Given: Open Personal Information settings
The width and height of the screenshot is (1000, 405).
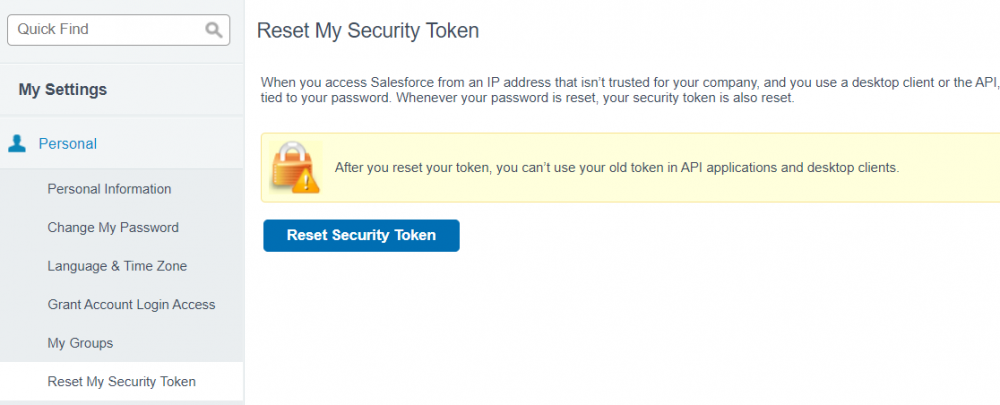Looking at the screenshot, I should tap(109, 189).
